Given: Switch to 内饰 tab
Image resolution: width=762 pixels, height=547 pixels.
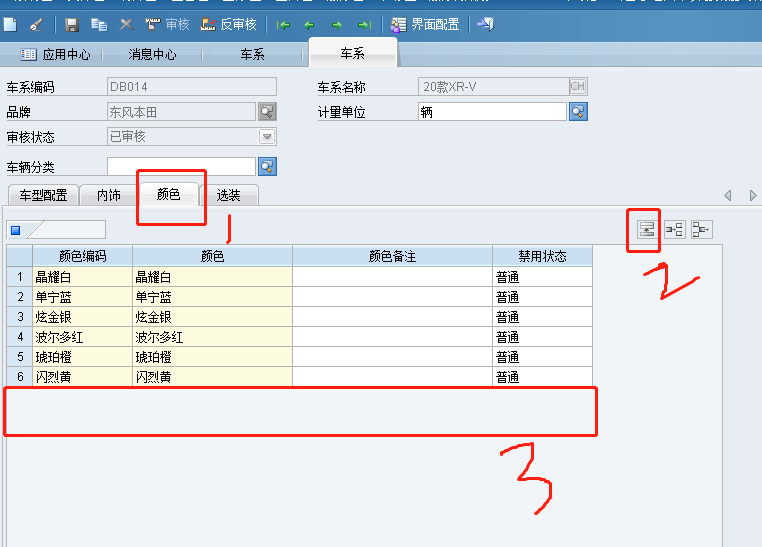Looking at the screenshot, I should pos(108,195).
